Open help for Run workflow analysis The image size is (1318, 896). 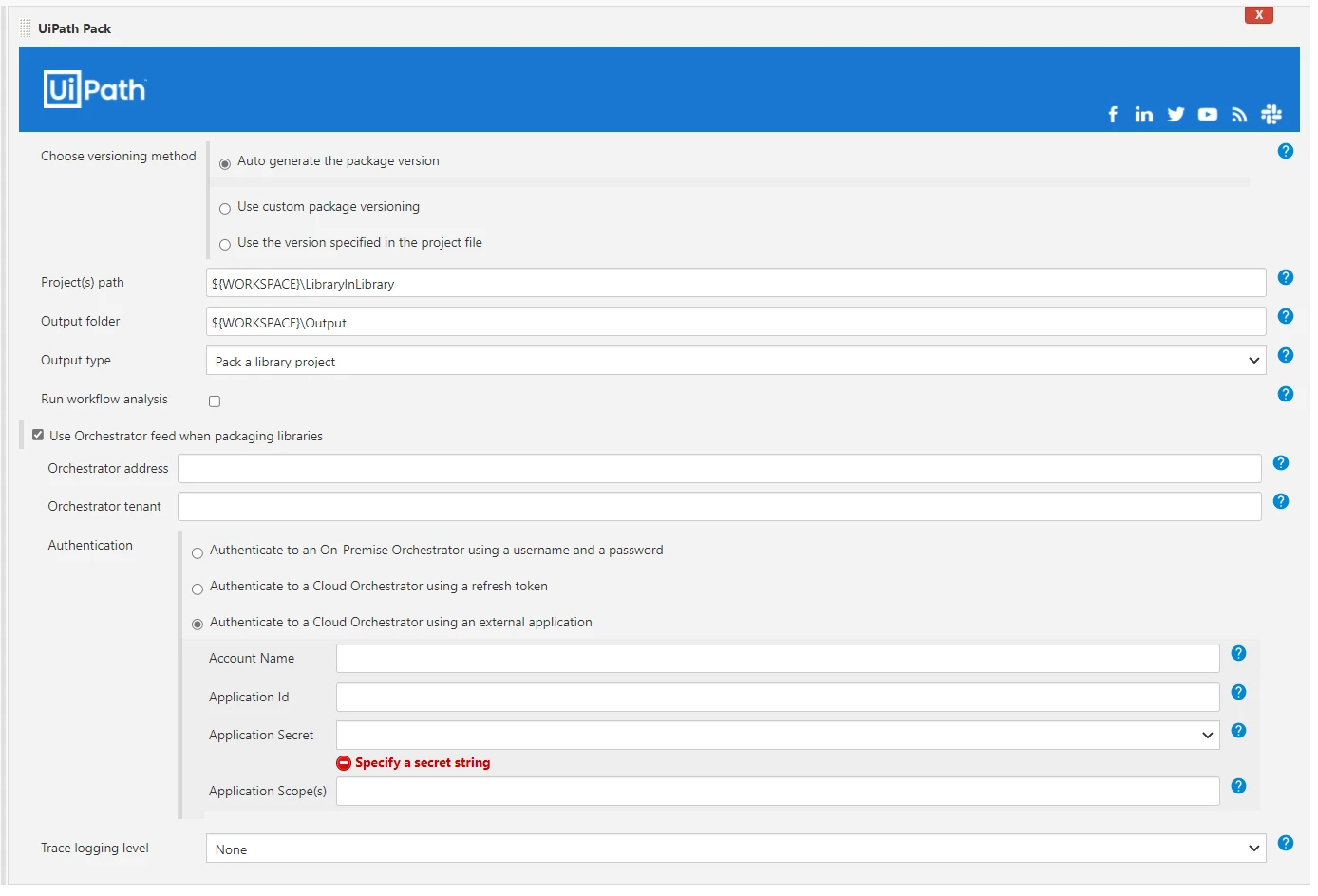click(1286, 394)
